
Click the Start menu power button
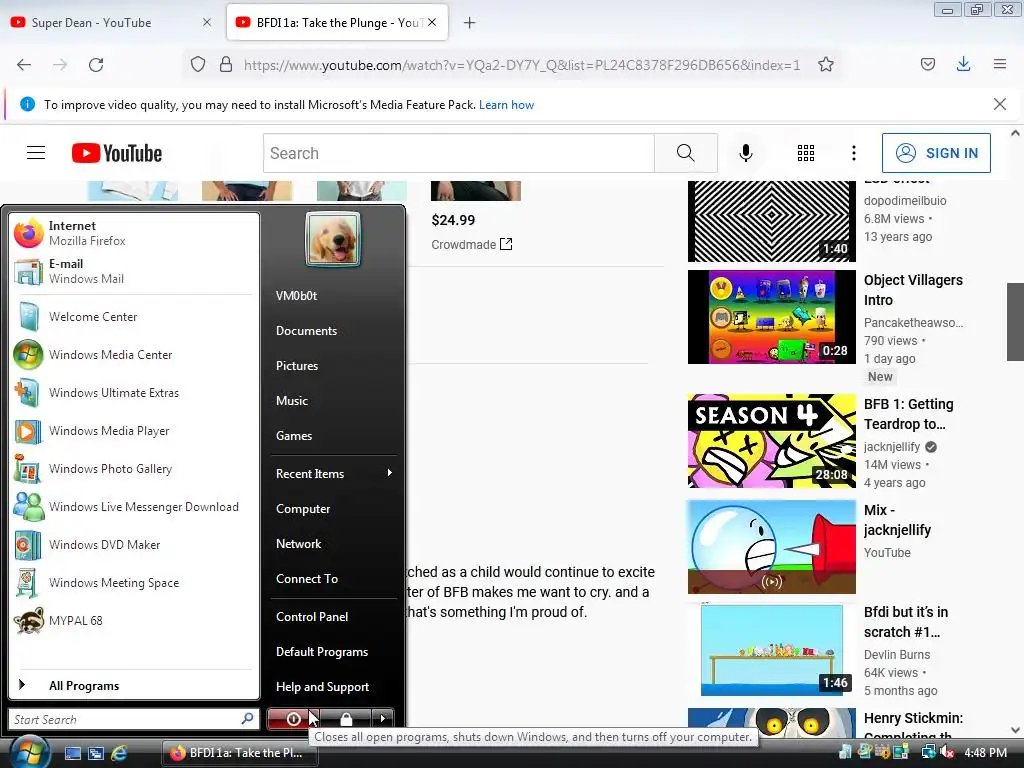pyautogui.click(x=293, y=719)
